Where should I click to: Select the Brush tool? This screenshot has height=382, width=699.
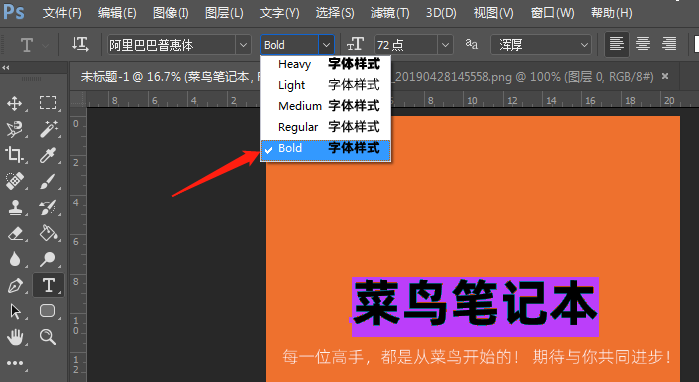click(48, 181)
